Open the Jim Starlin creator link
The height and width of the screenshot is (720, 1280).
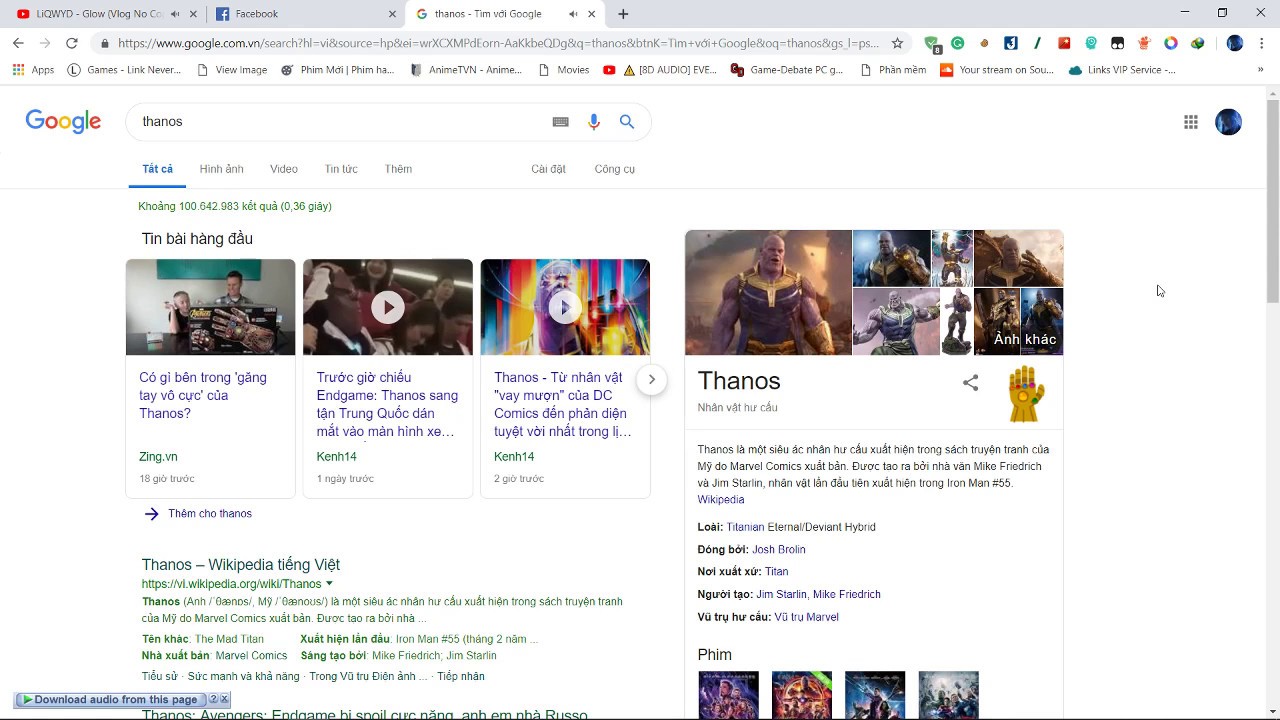tap(782, 595)
